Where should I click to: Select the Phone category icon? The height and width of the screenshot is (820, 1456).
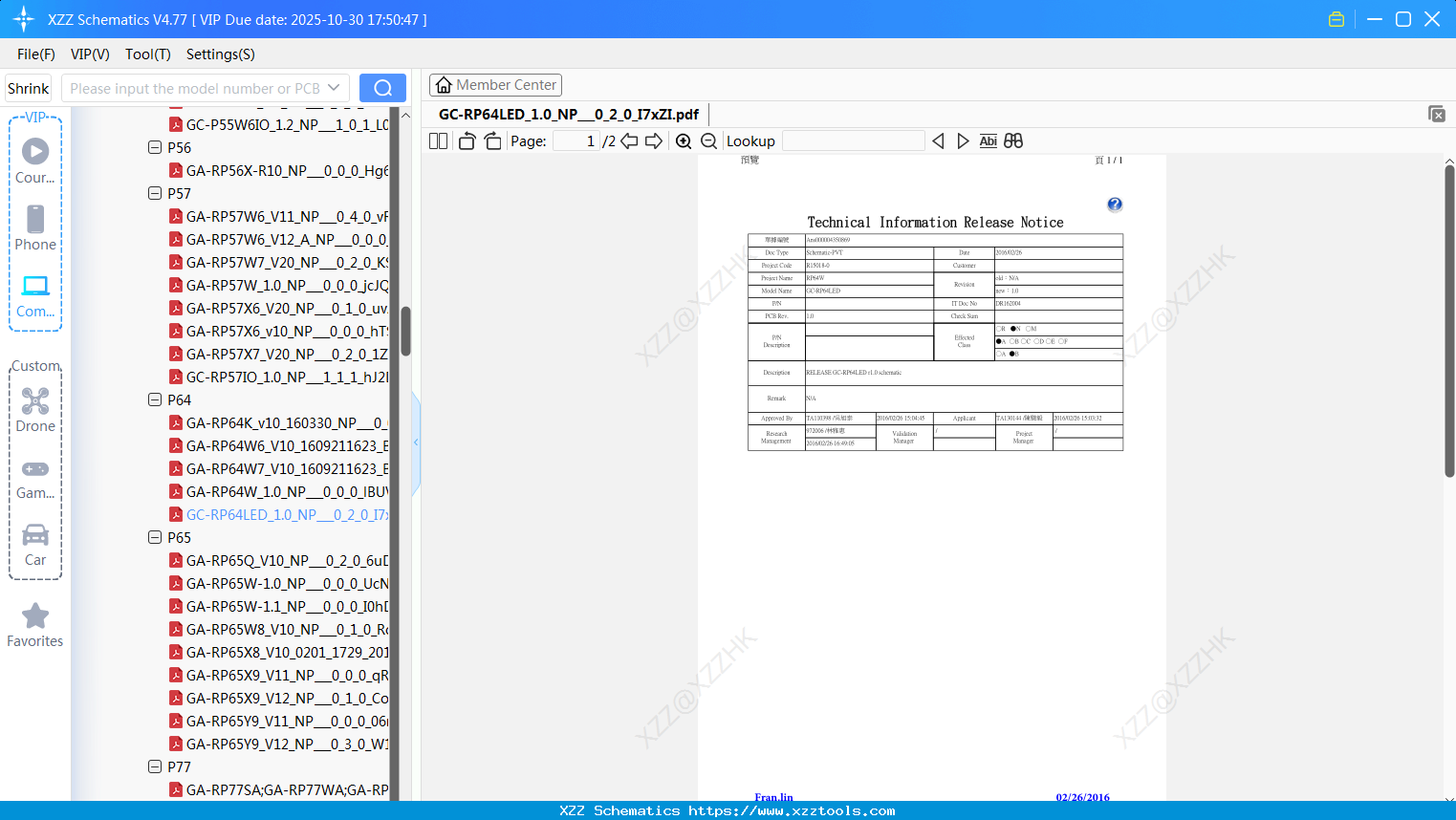[35, 228]
